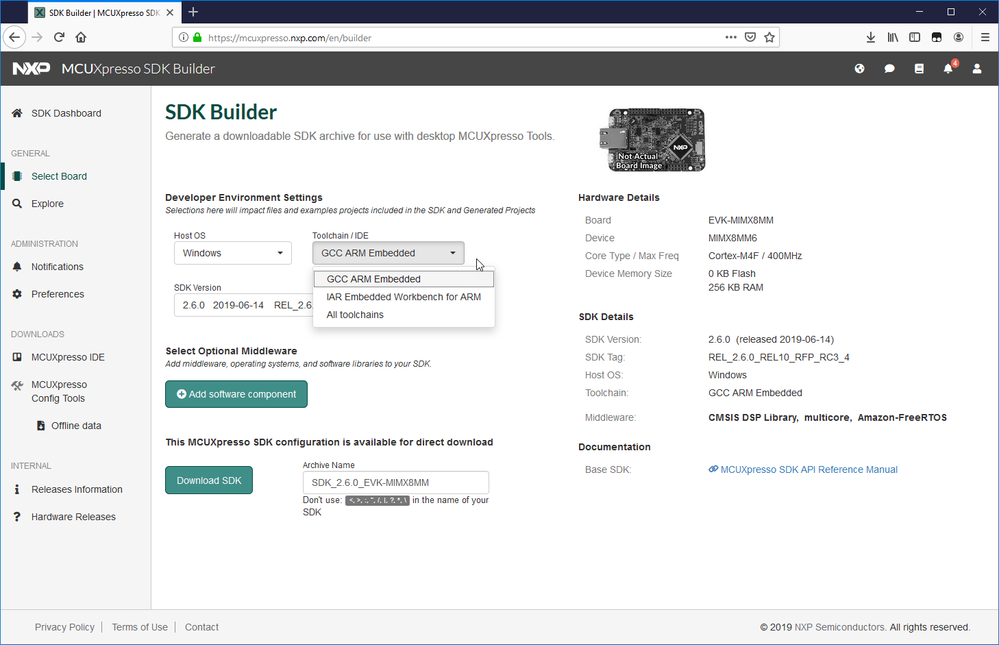
Task: Open the documentation book icon in header
Action: tap(919, 69)
